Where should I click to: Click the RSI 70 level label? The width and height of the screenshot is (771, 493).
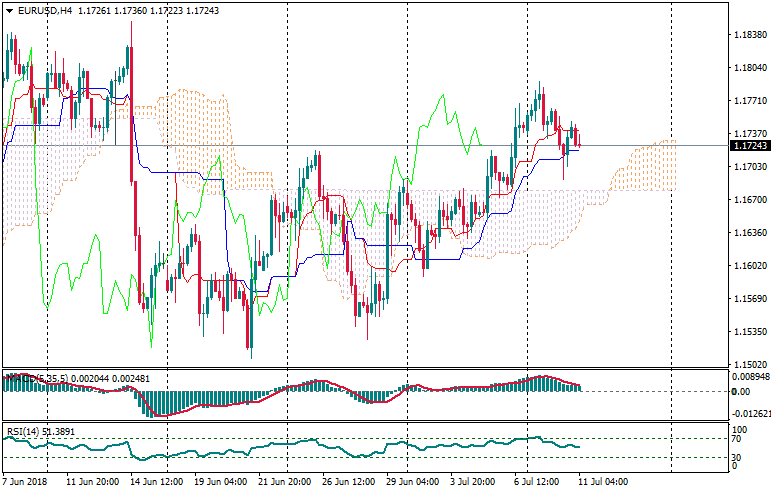738,439
